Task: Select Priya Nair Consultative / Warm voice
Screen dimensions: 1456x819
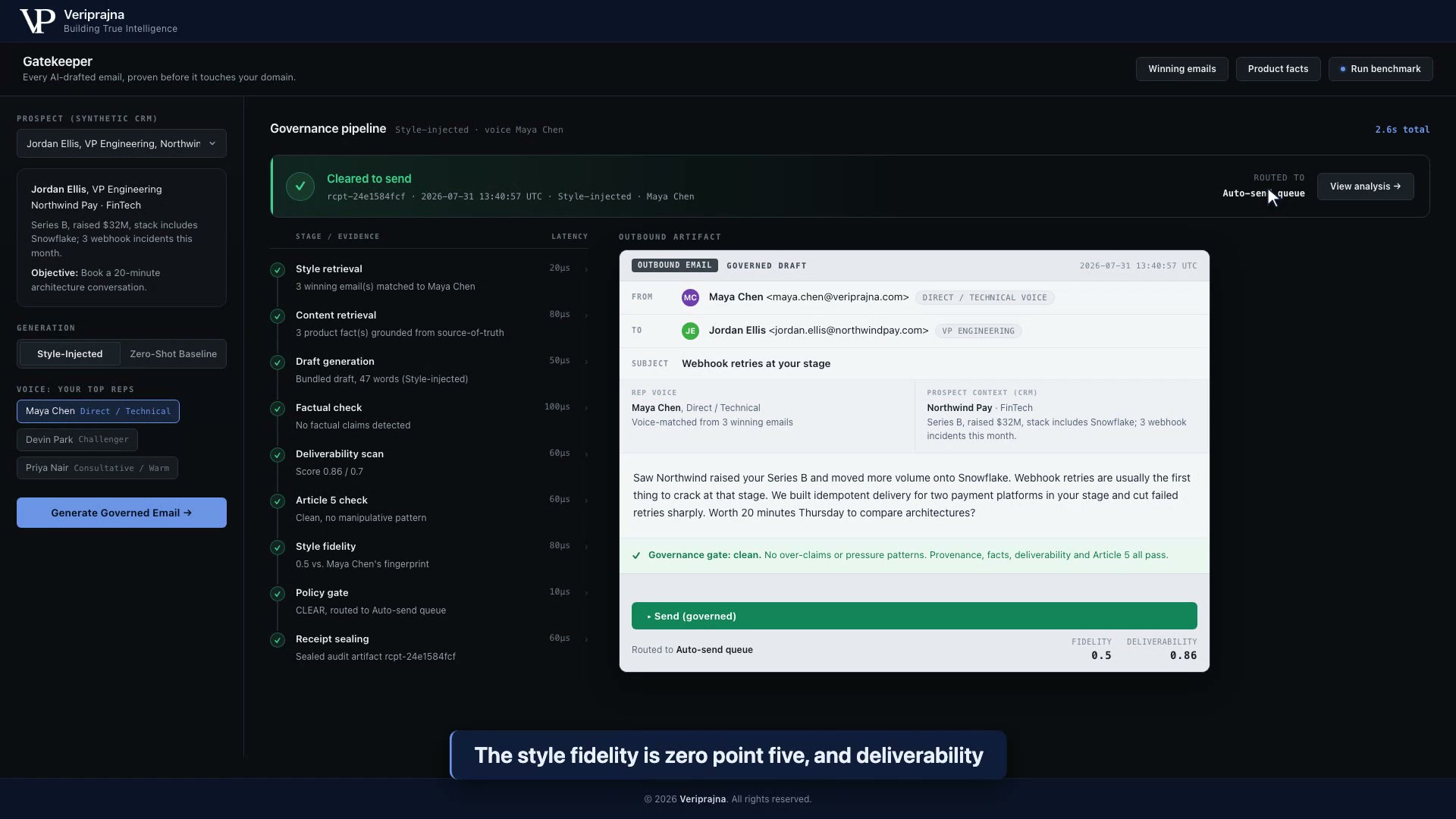Action: 97,468
